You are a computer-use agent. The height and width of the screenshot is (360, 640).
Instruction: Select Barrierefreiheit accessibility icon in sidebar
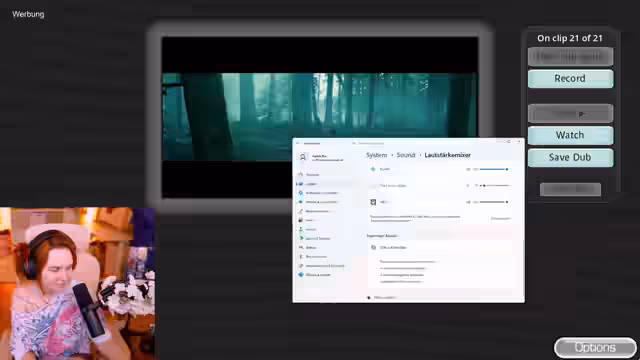[x=301, y=257]
